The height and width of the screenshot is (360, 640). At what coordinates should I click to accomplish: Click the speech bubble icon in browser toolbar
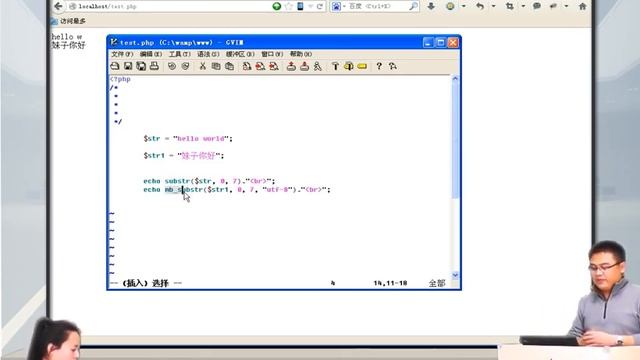coord(537,6)
